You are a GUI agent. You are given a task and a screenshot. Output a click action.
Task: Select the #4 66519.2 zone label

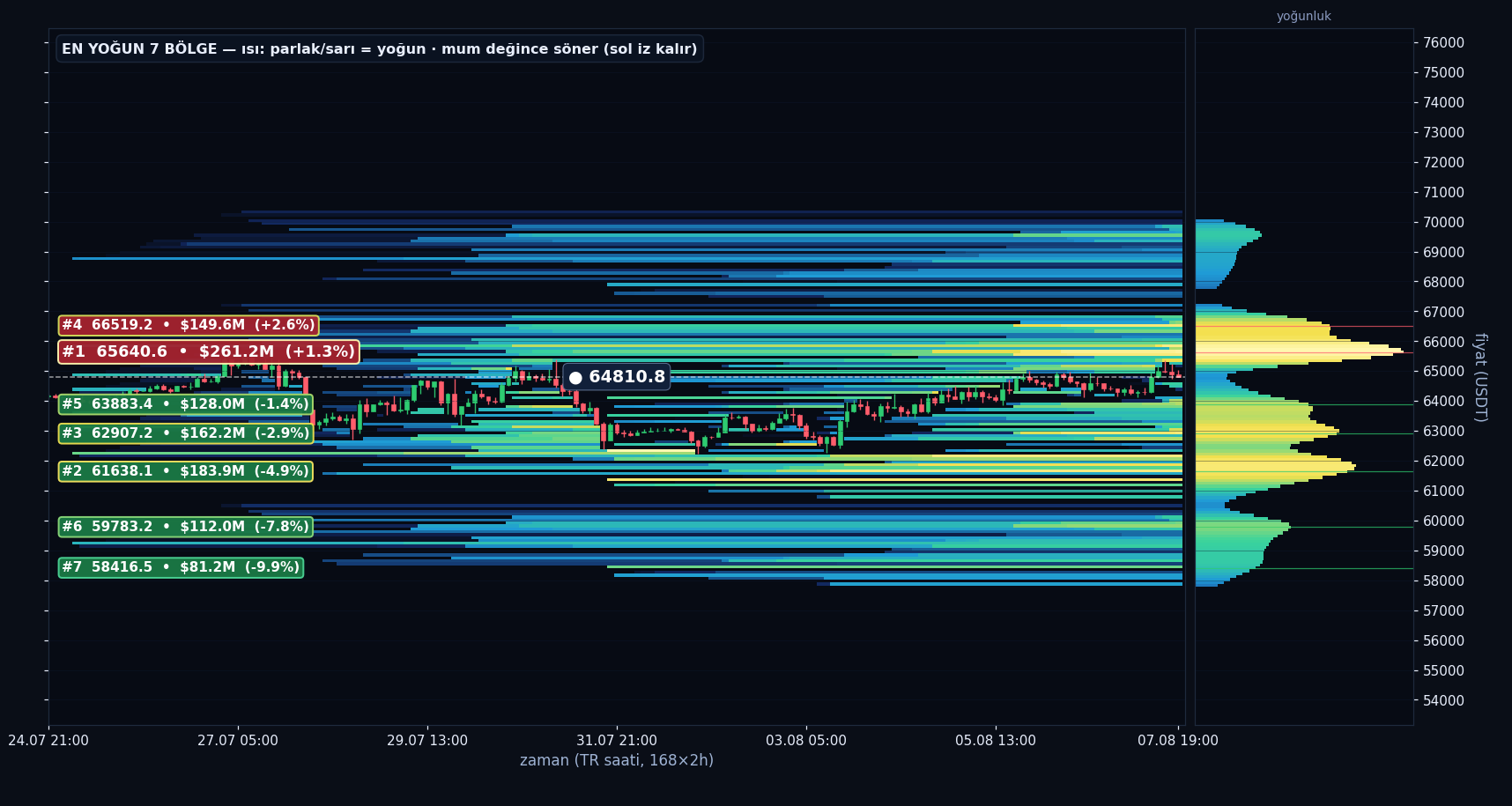tap(189, 326)
